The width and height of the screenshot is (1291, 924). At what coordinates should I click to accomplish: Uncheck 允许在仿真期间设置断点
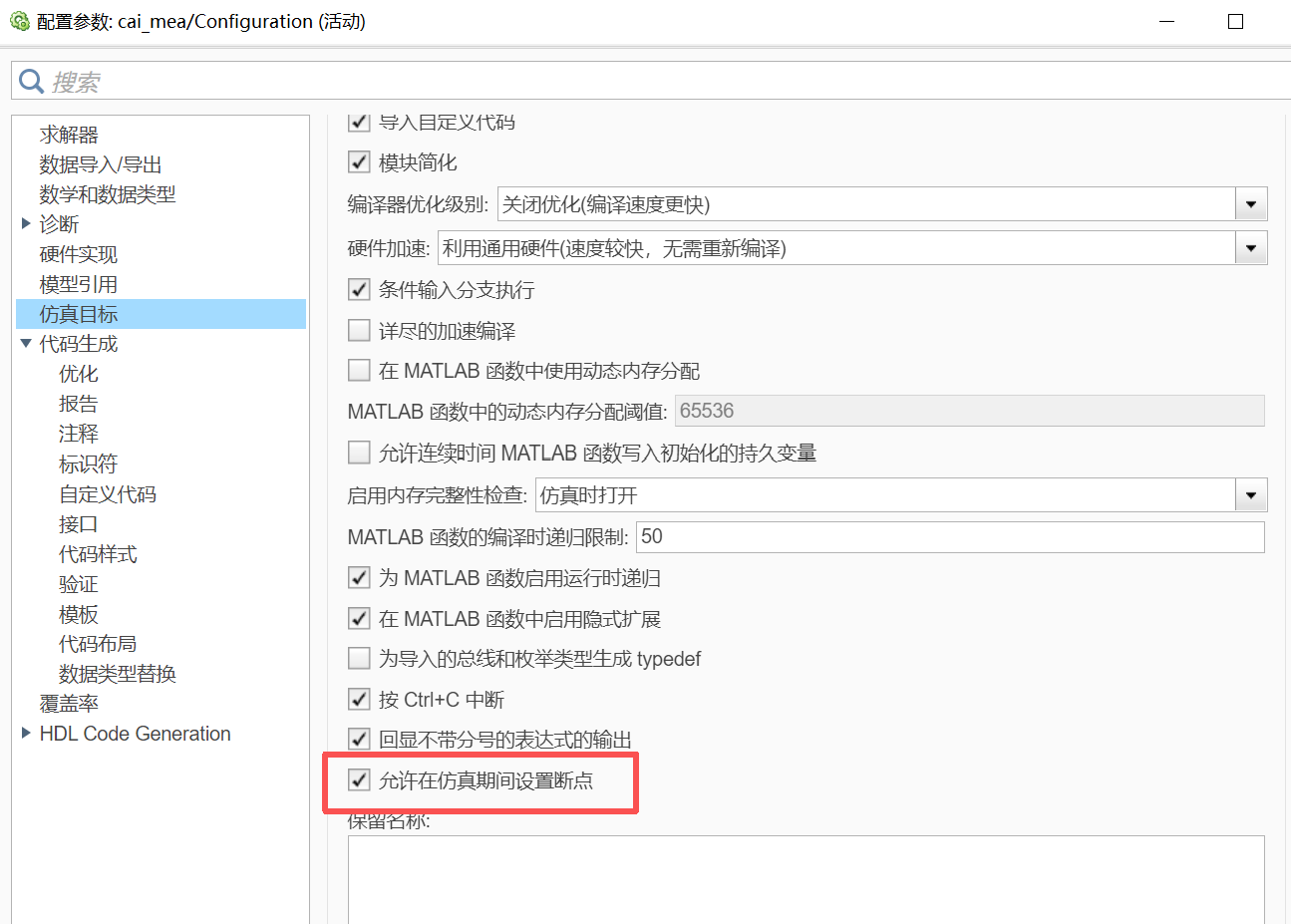pyautogui.click(x=359, y=779)
